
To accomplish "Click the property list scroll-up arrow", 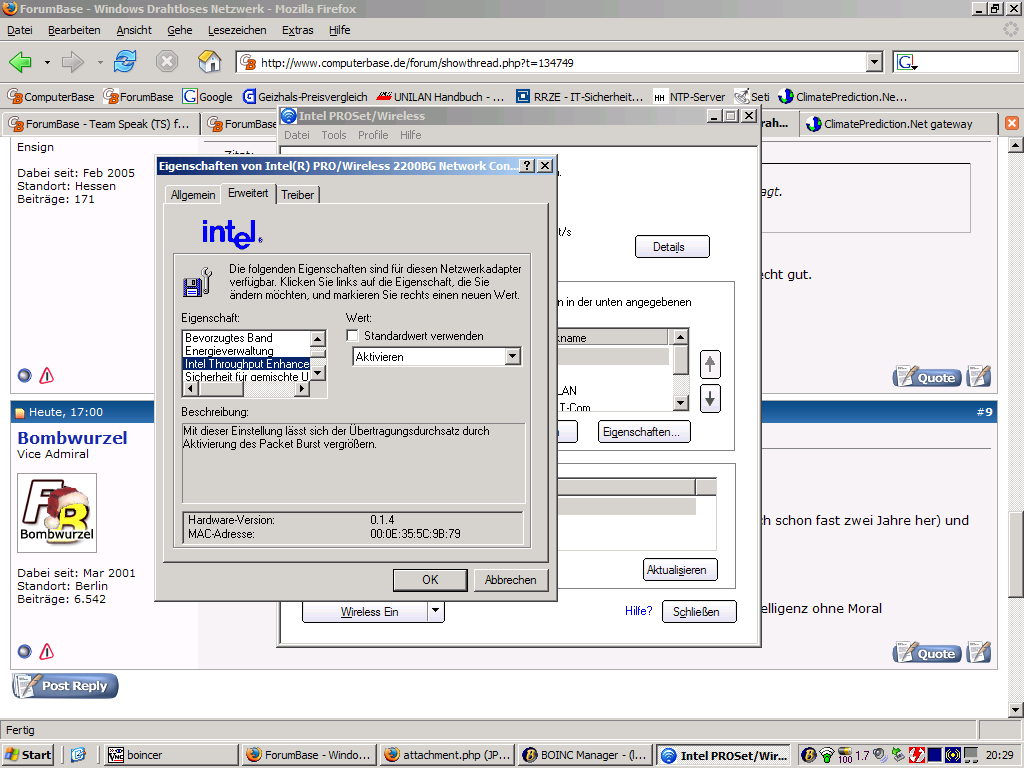I will (317, 338).
